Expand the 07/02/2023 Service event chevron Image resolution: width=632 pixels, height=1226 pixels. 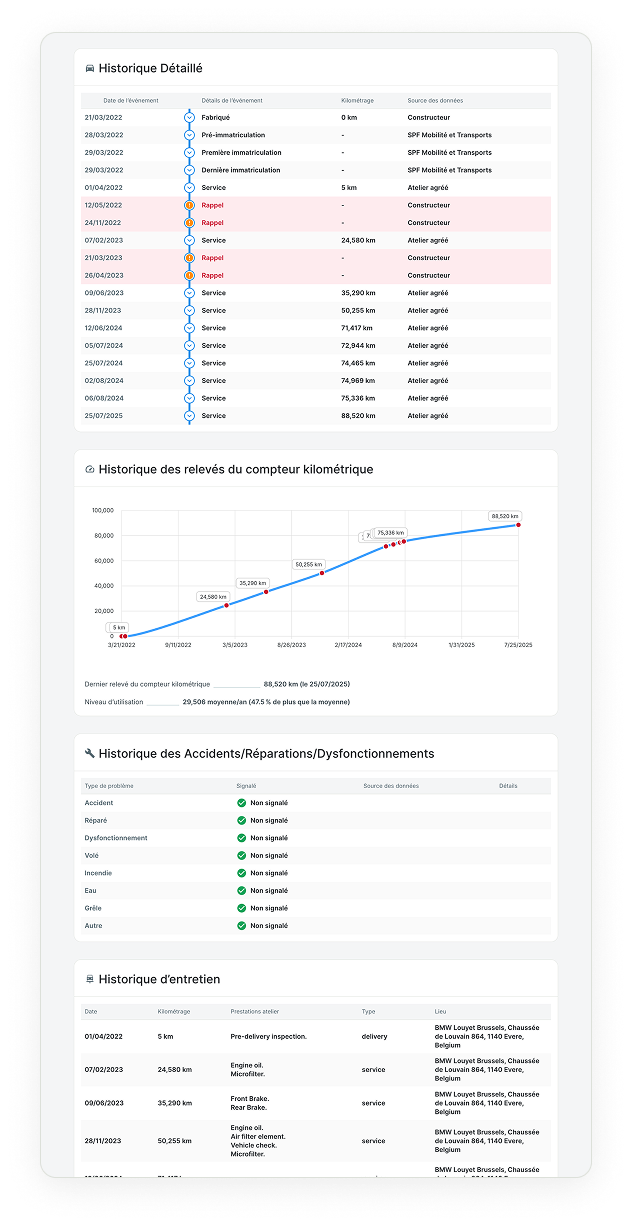click(189, 240)
